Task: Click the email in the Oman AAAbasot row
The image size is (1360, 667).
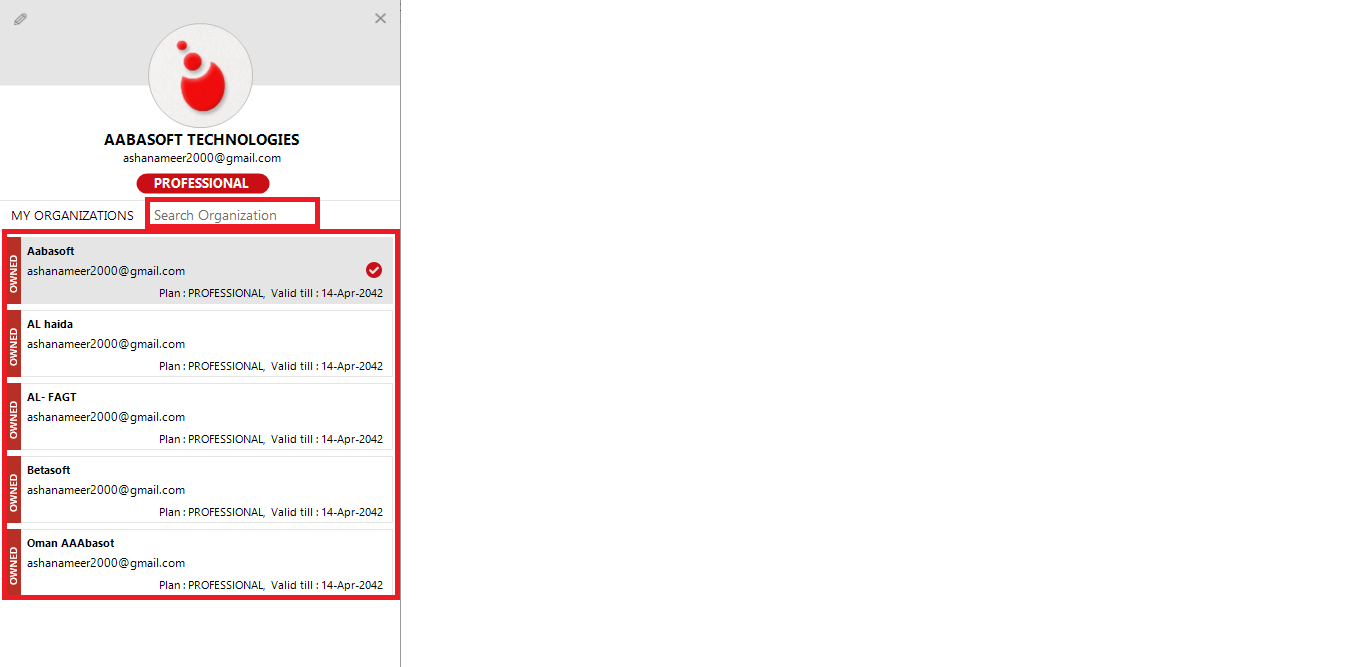Action: (106, 563)
